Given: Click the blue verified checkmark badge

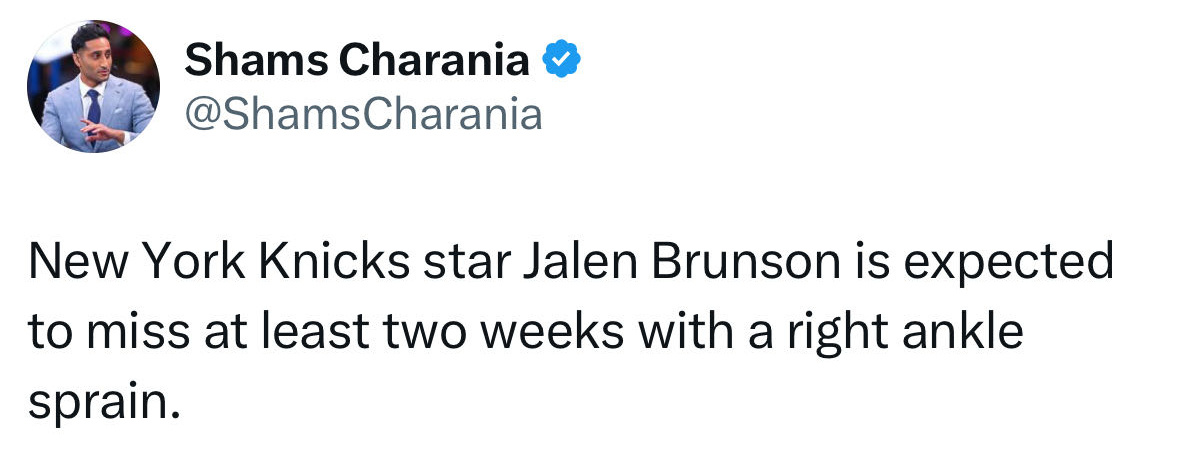Looking at the screenshot, I should click(561, 60).
